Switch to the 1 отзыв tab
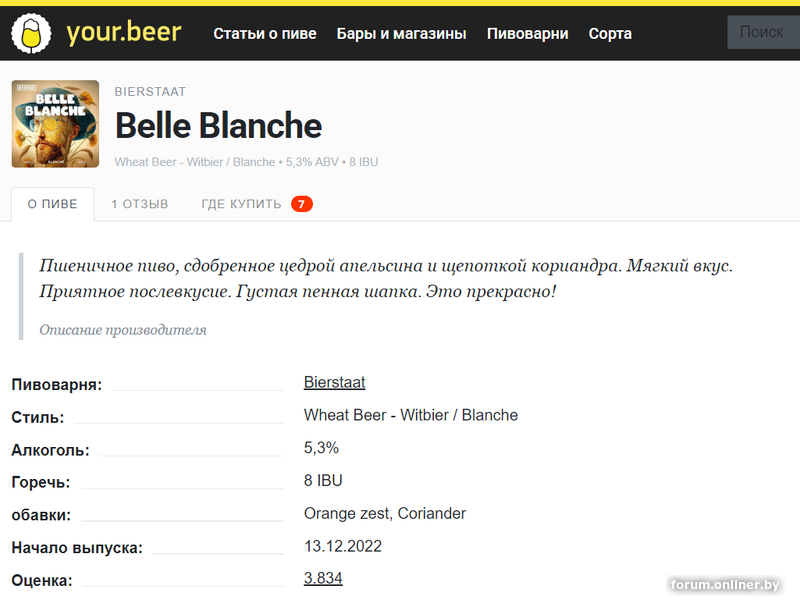Image resolution: width=800 pixels, height=606 pixels. point(140,204)
